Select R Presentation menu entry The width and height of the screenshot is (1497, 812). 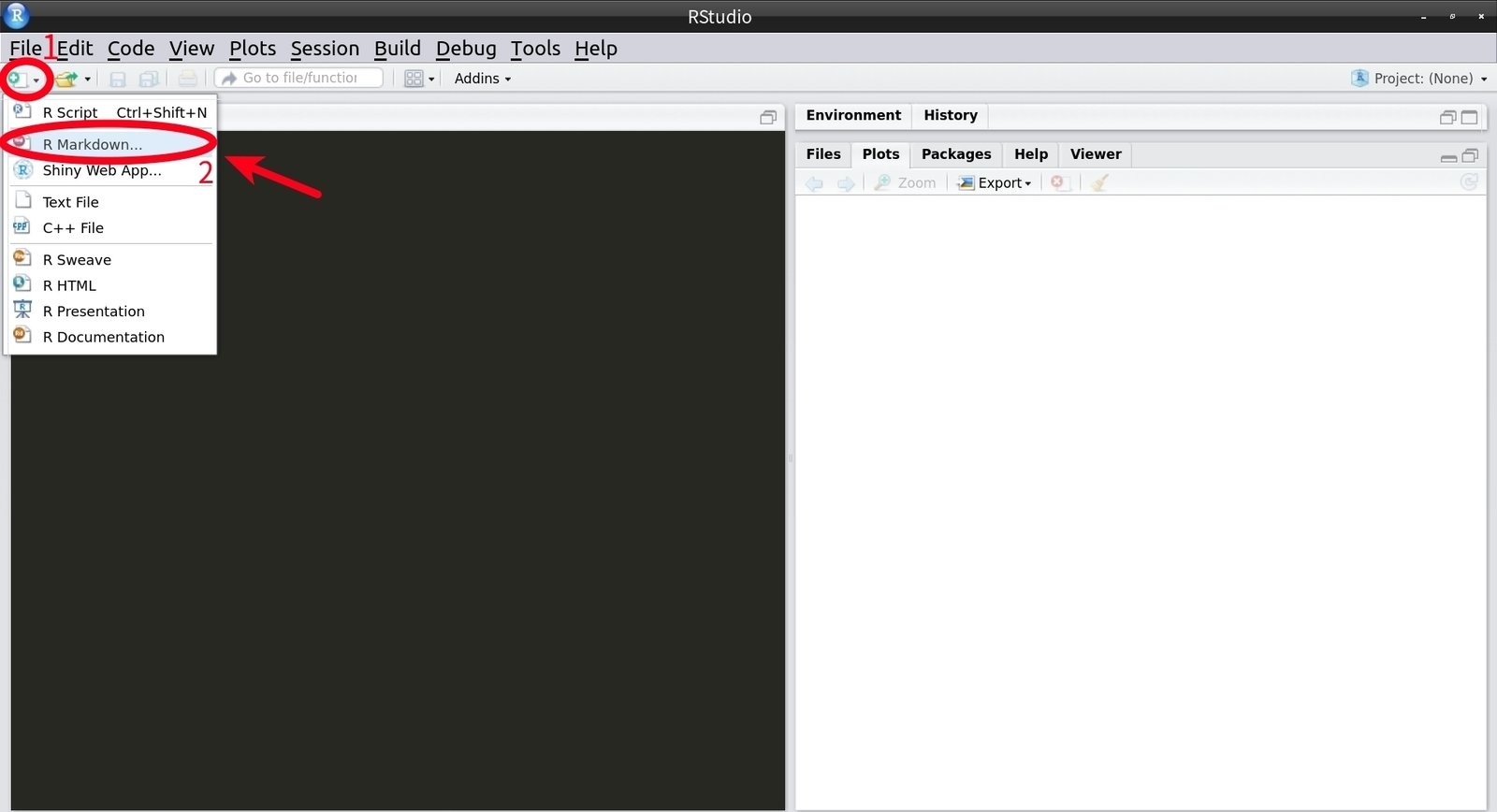[111, 312]
